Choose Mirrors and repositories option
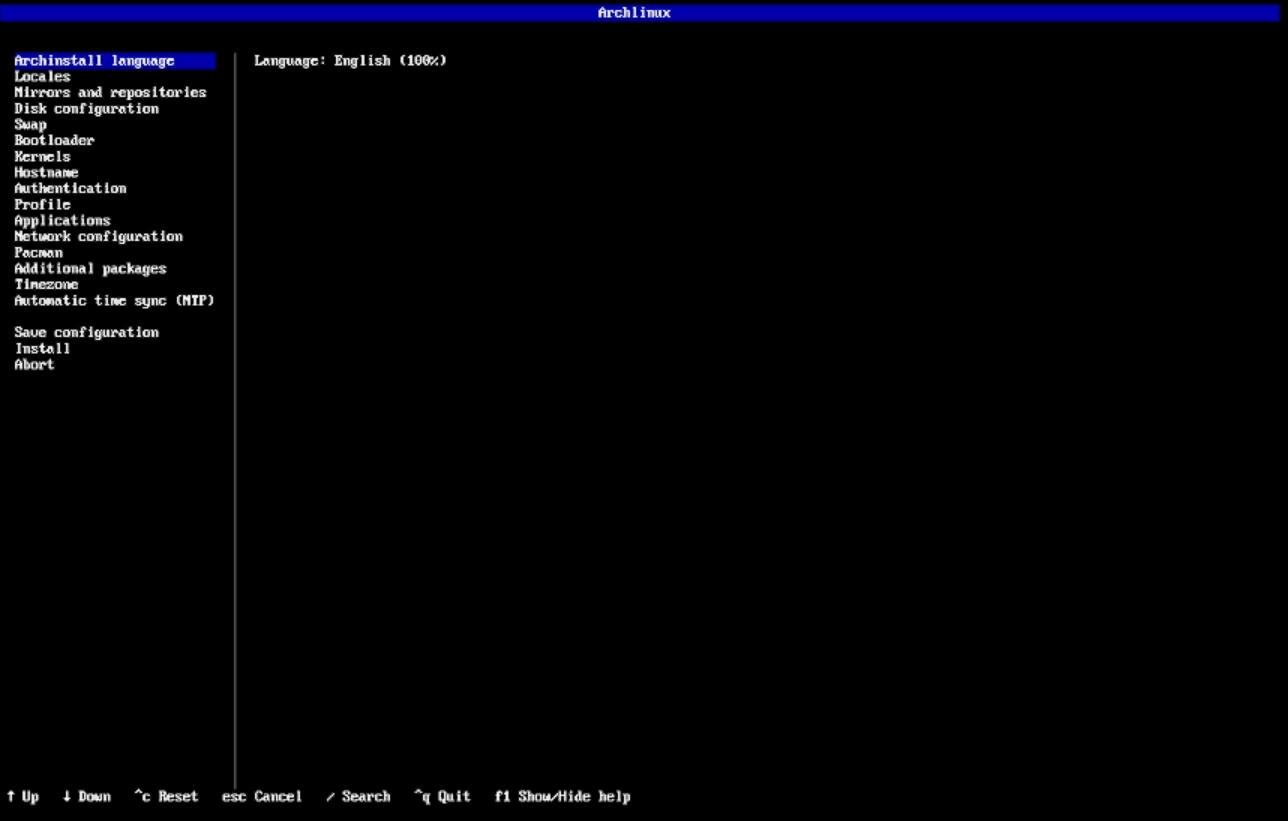Viewport: 1288px width, 821px height. [x=110, y=93]
